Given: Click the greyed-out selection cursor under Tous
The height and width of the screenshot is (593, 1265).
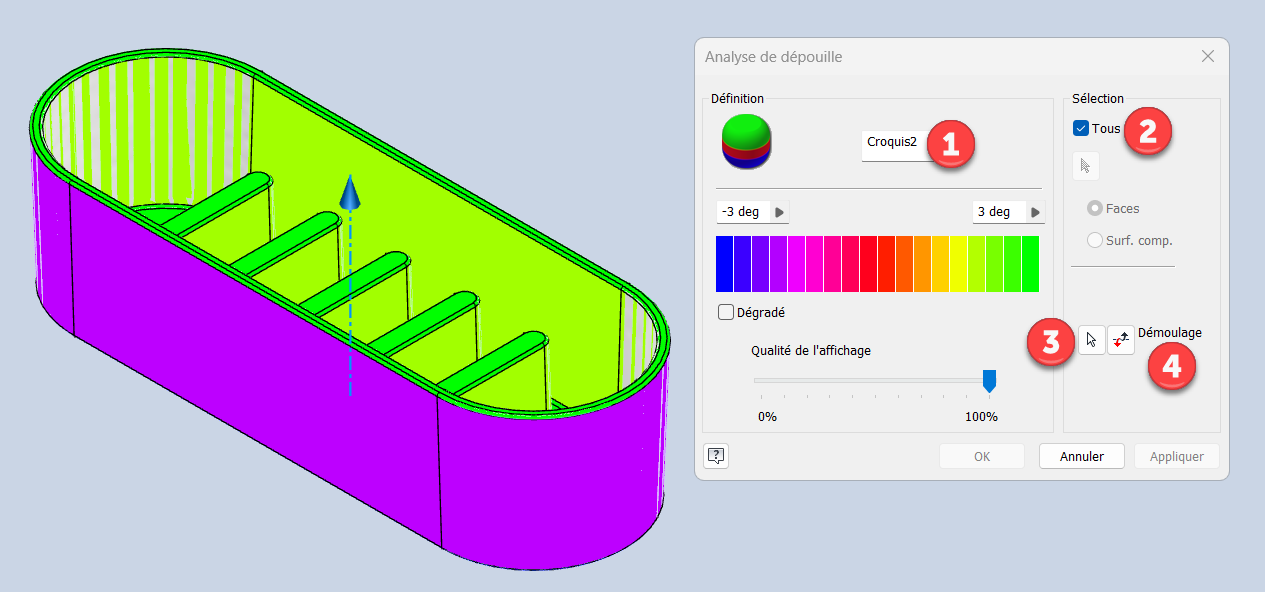Looking at the screenshot, I should coord(1085,166).
